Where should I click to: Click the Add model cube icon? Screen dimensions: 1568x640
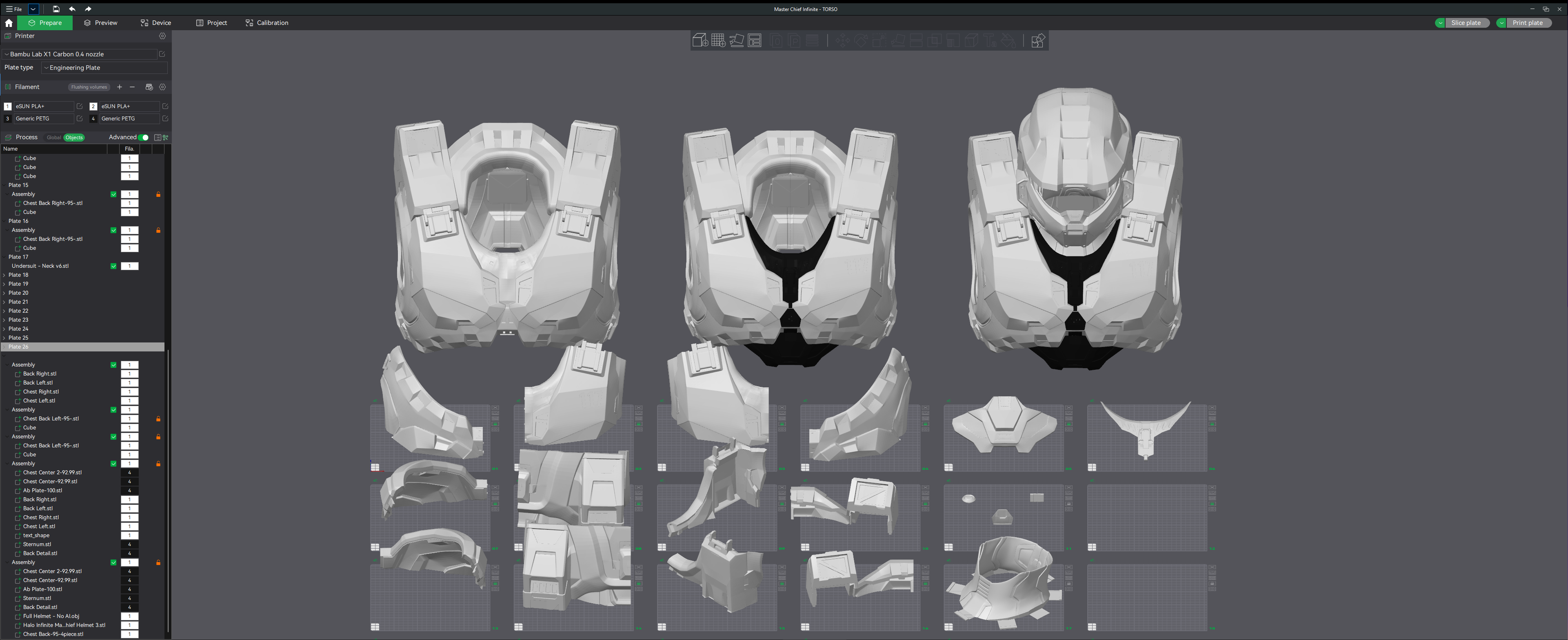coord(700,41)
